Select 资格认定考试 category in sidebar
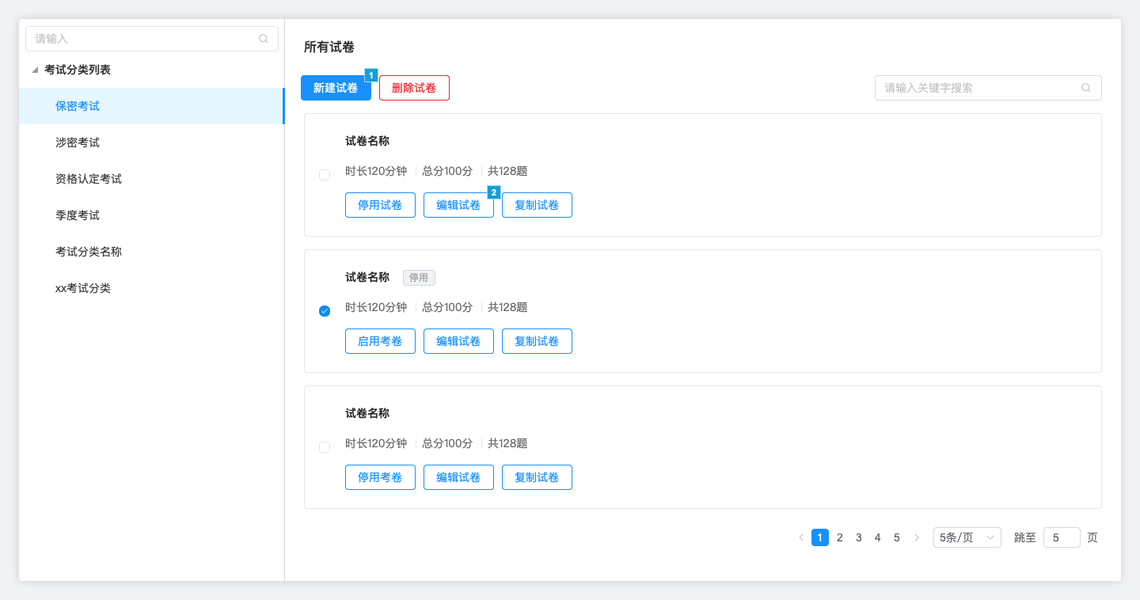Screen dimensions: 1140x600 point(88,179)
